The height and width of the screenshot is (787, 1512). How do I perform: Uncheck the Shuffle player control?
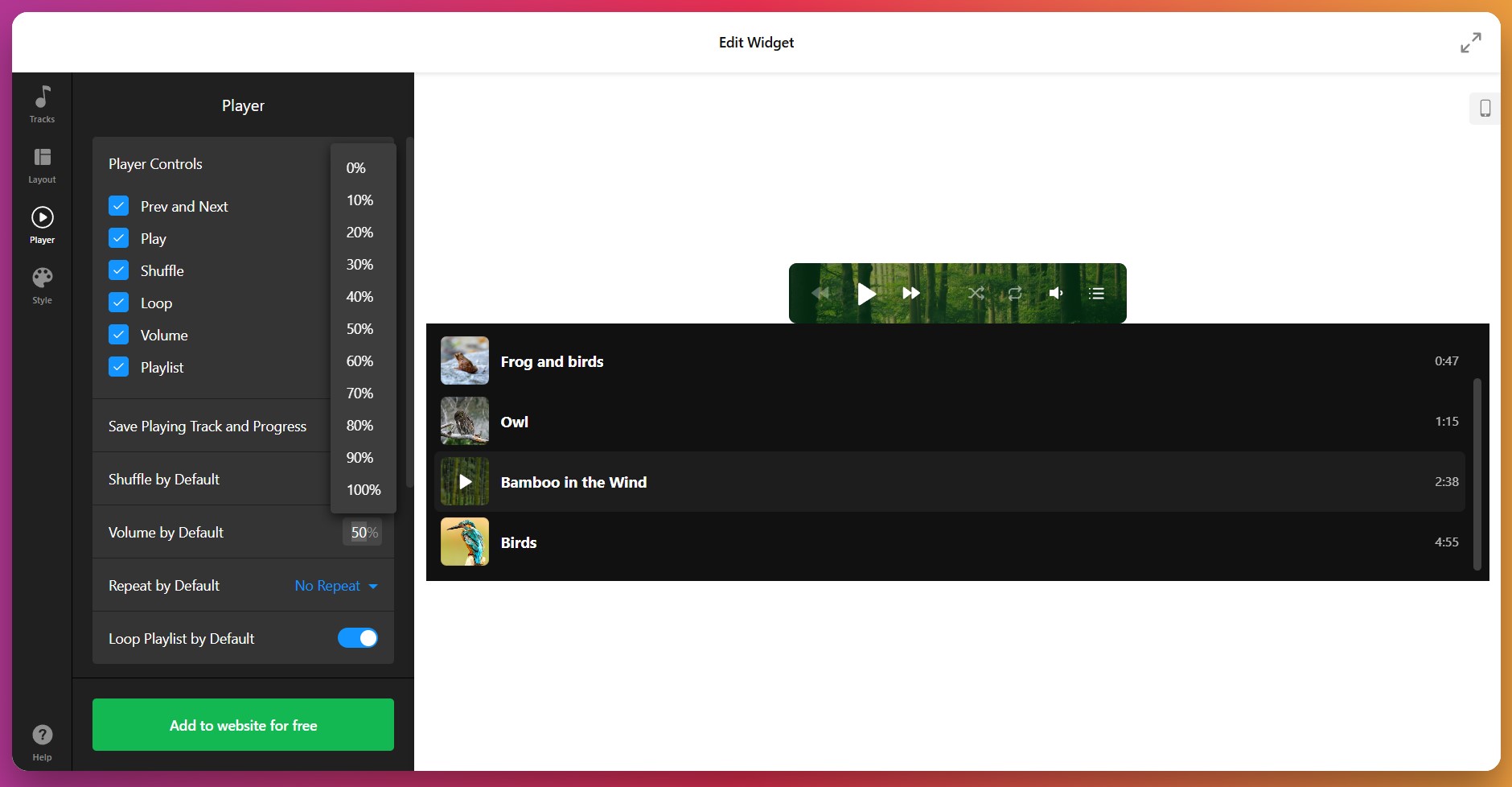(x=119, y=270)
